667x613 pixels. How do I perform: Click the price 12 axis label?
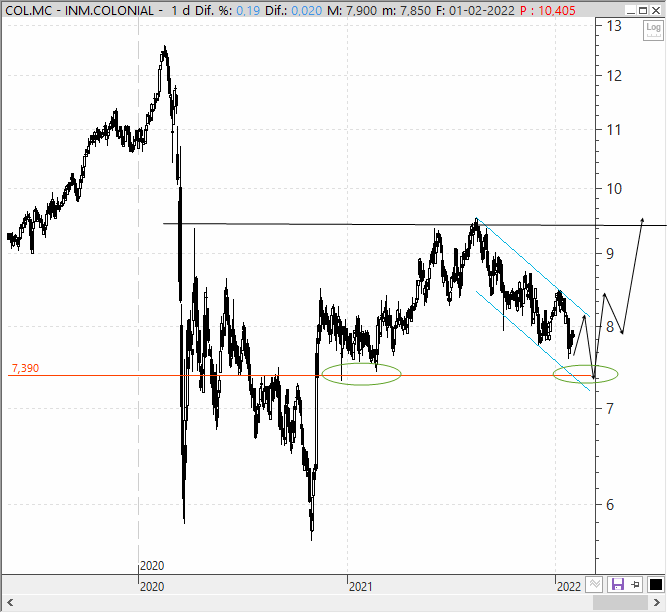[x=614, y=76]
